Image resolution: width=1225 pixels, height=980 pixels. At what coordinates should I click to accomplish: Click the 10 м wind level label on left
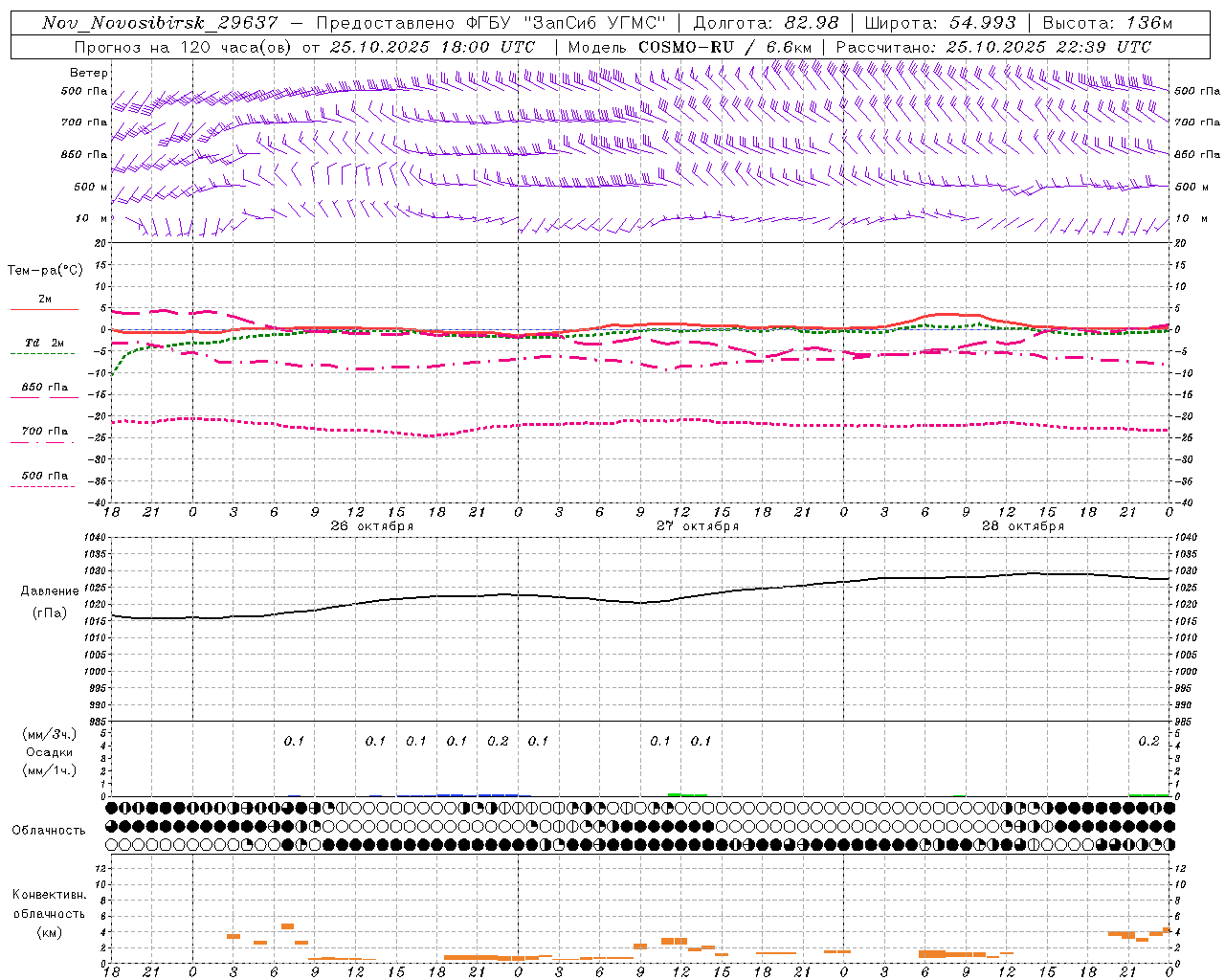tap(92, 219)
